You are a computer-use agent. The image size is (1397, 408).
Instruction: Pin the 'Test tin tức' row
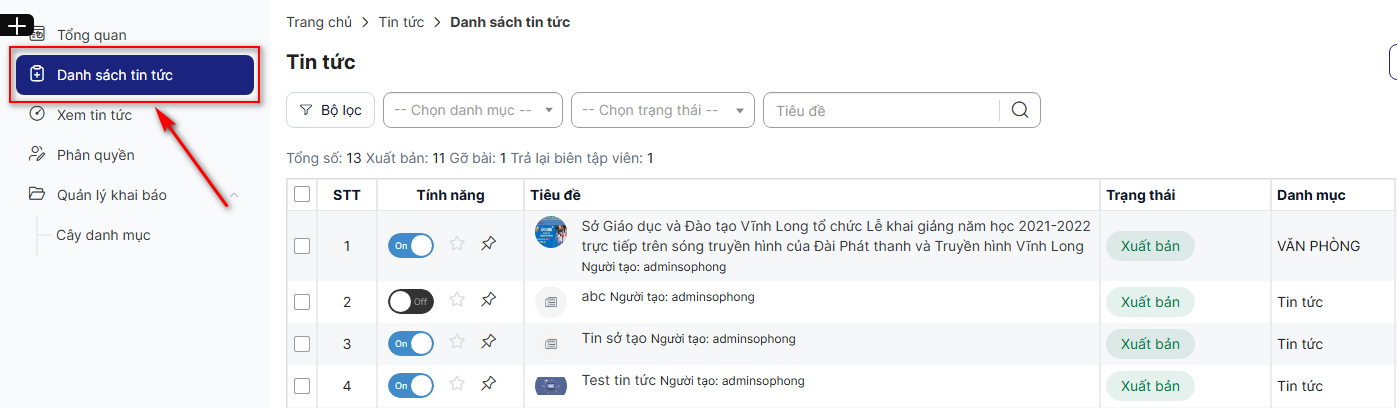coord(488,384)
